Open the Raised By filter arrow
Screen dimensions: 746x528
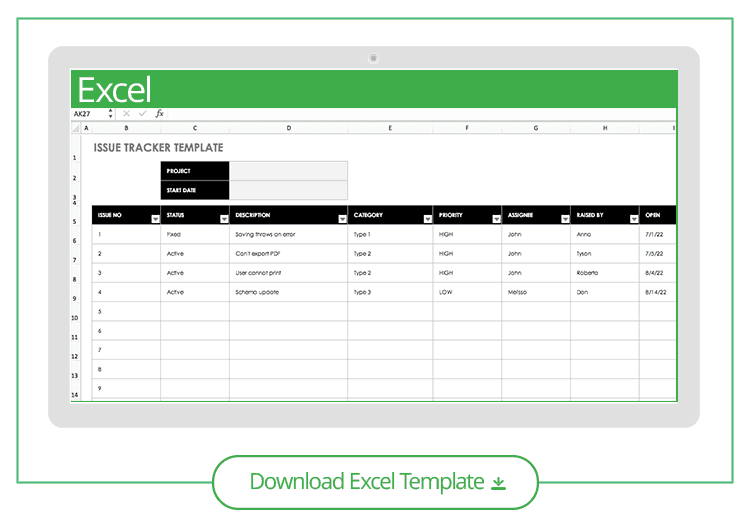click(x=634, y=219)
